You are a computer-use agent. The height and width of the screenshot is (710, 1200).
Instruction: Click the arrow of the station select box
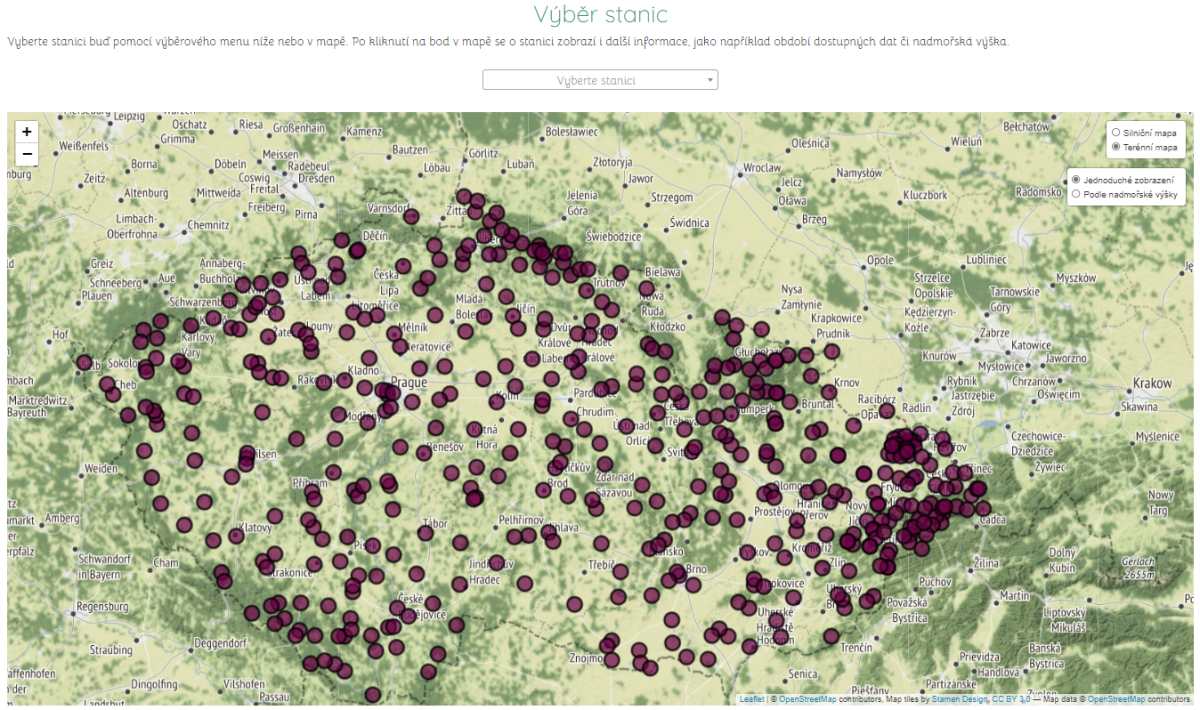tap(709, 80)
